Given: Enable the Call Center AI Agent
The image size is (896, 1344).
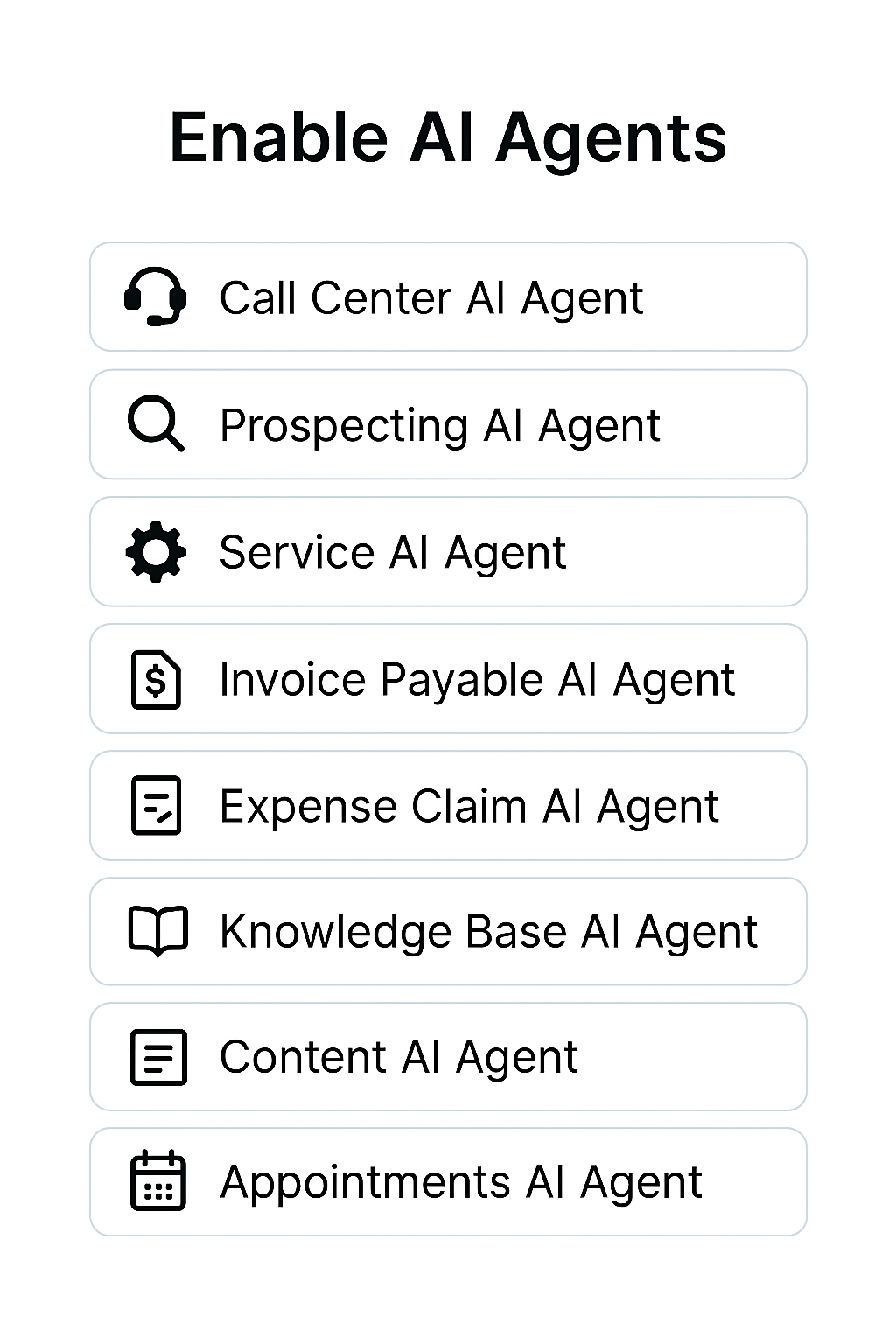Looking at the screenshot, I should click(x=448, y=297).
